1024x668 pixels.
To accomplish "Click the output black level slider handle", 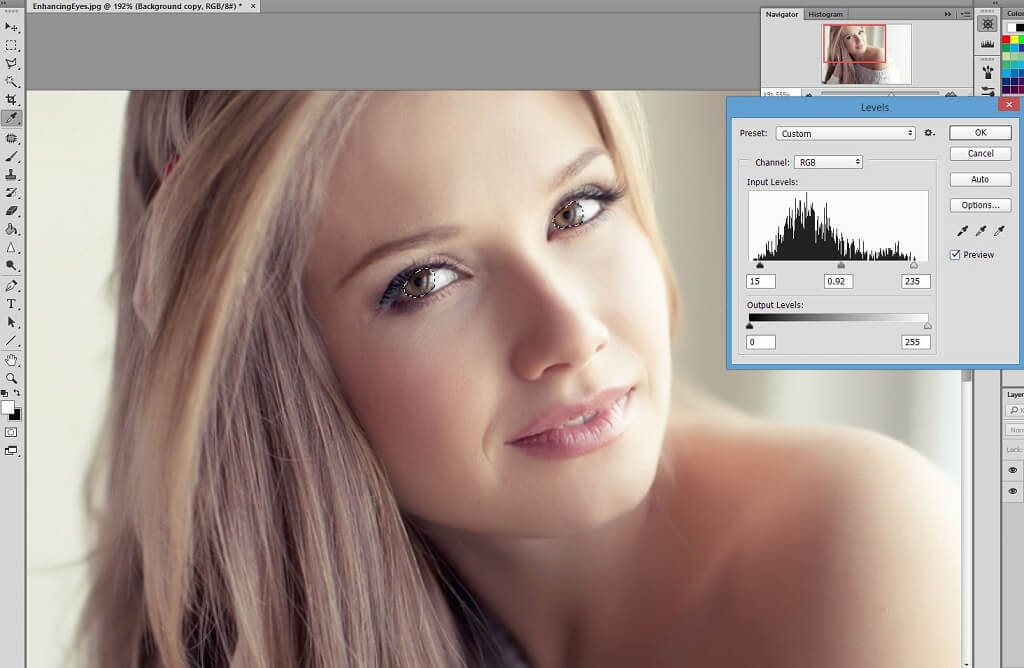I will (x=749, y=325).
